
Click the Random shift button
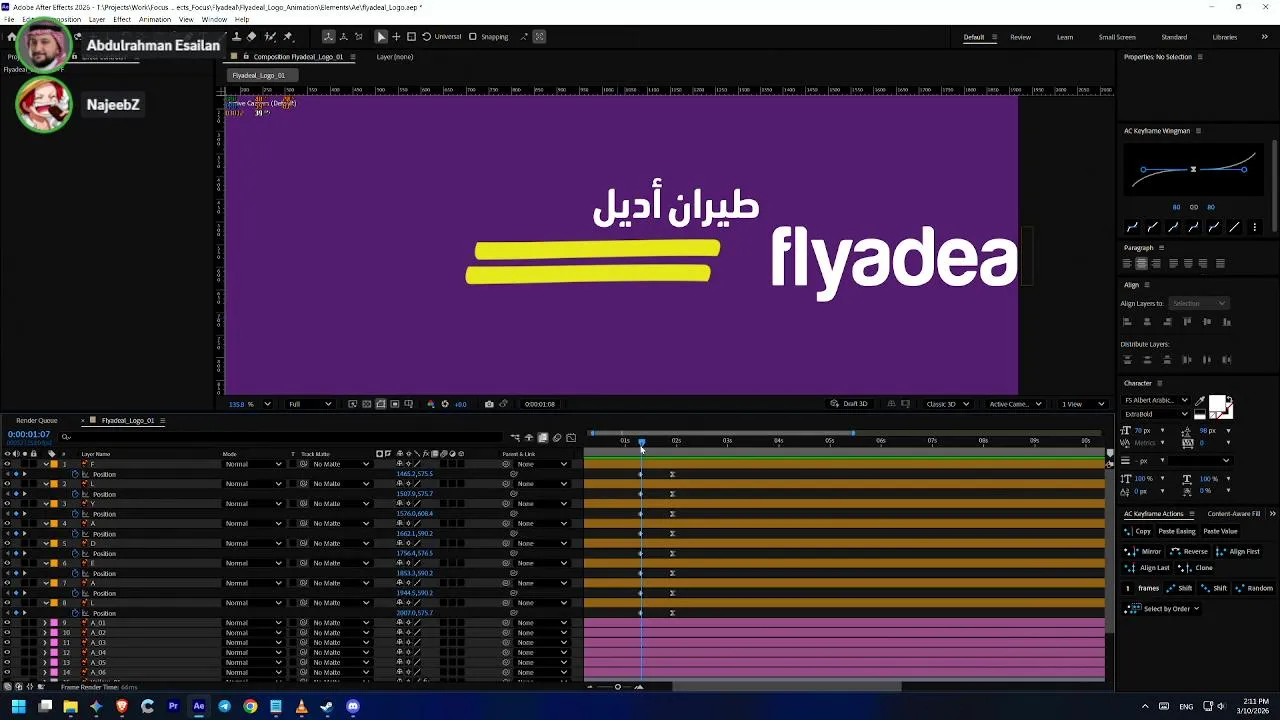click(1253, 588)
